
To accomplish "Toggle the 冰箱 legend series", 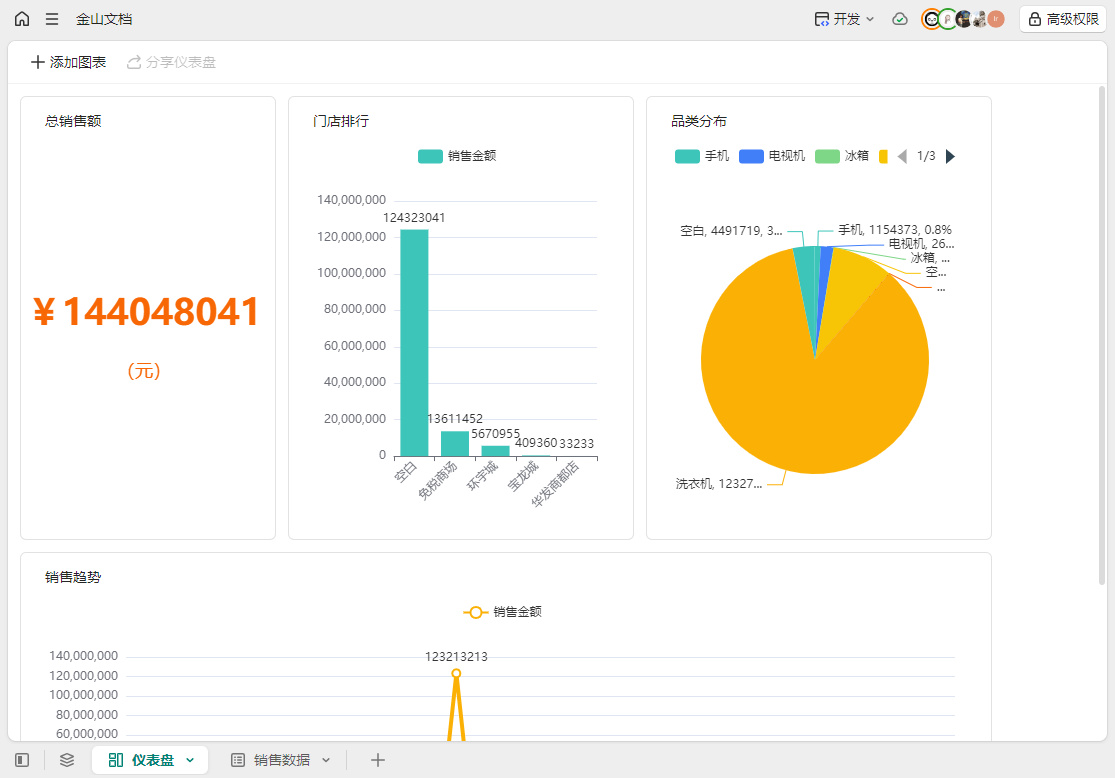I will pyautogui.click(x=842, y=156).
